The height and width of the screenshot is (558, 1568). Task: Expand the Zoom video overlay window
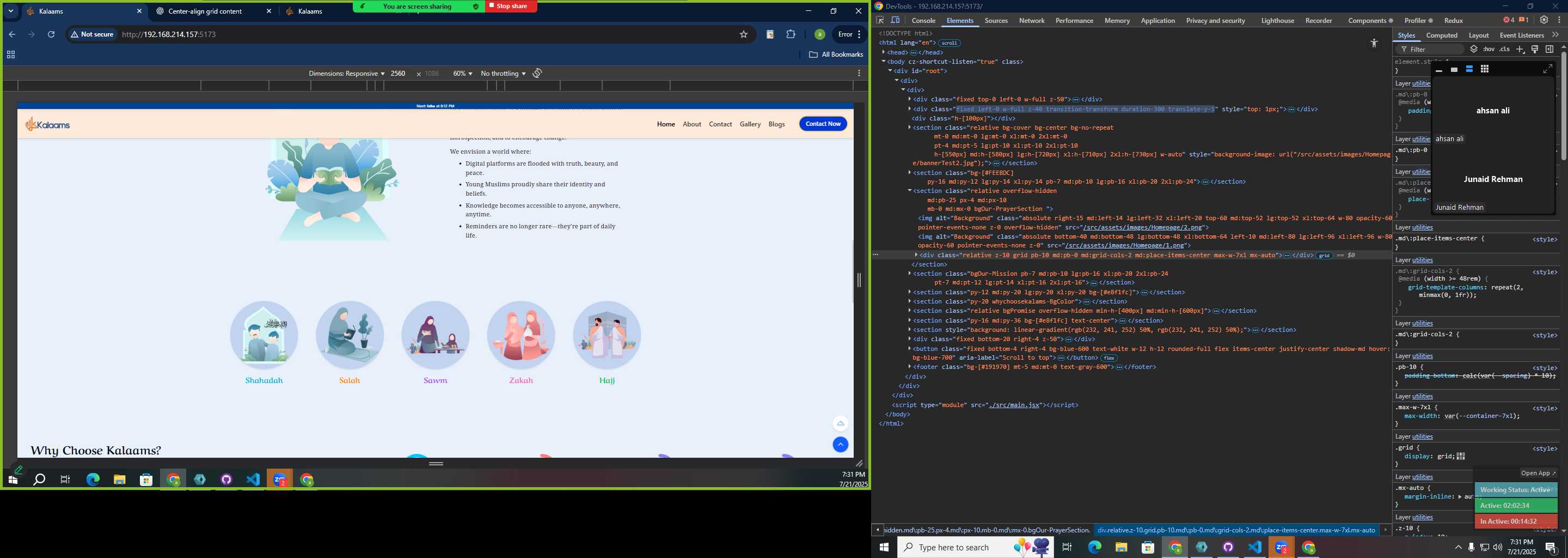coord(1547,69)
